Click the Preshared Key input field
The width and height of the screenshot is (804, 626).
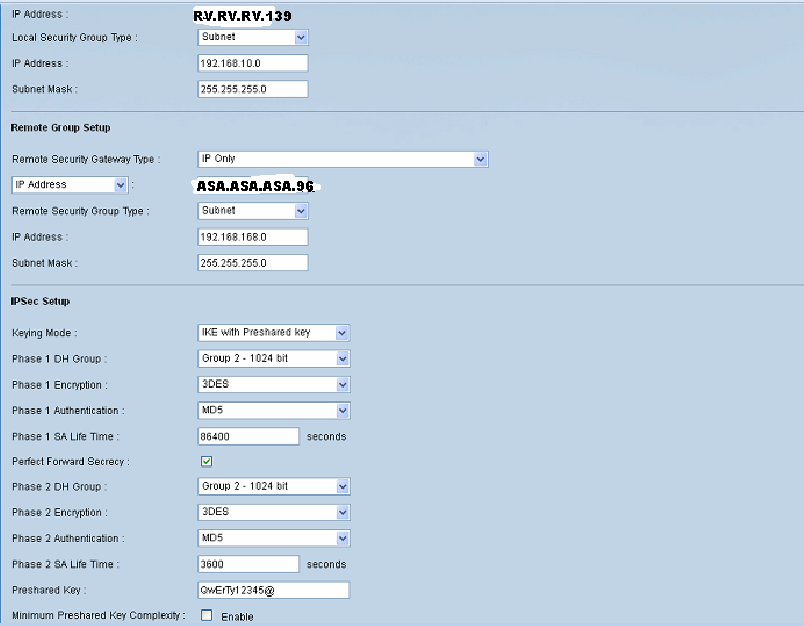tap(274, 590)
